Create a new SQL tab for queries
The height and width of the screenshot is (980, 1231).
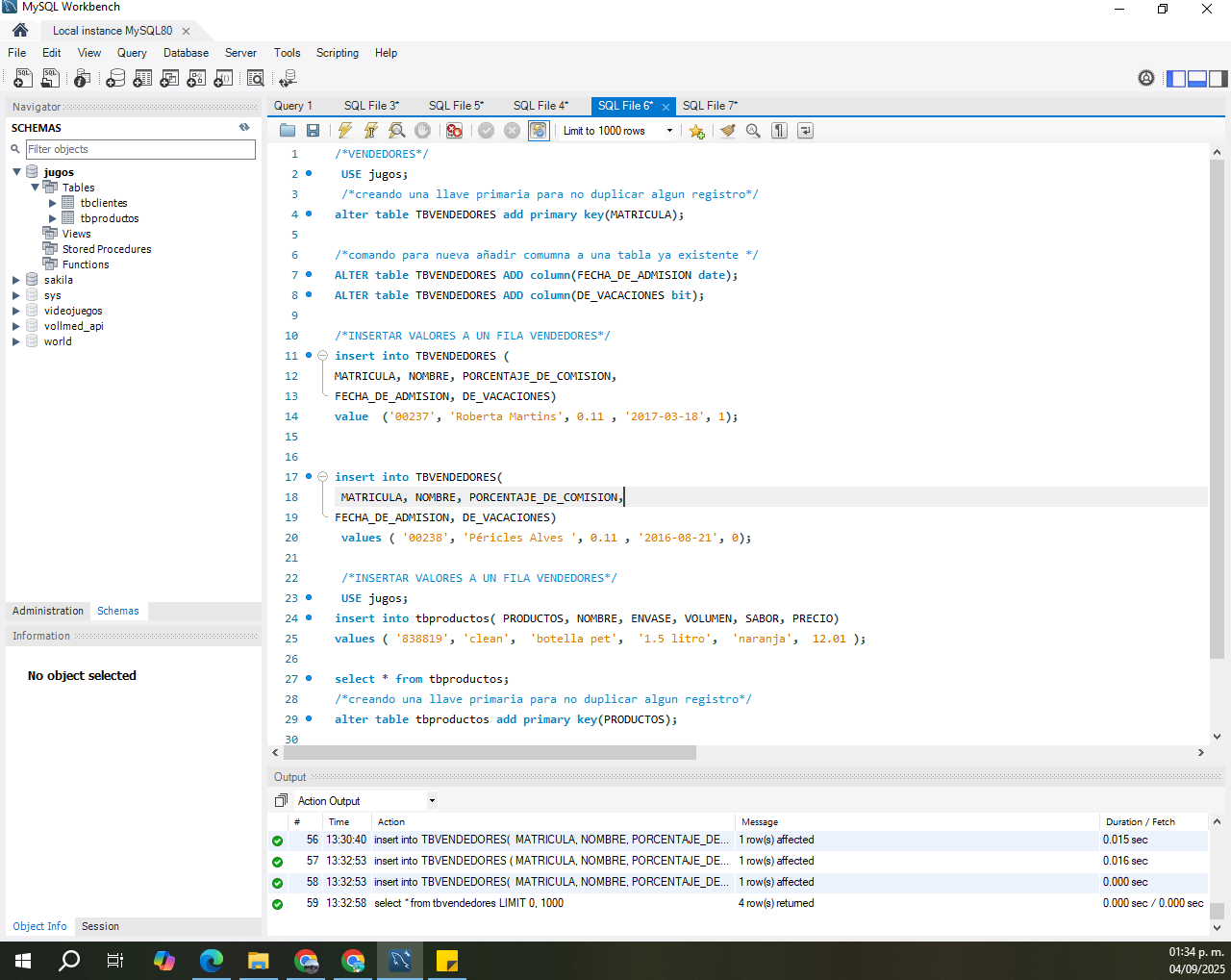[x=23, y=79]
